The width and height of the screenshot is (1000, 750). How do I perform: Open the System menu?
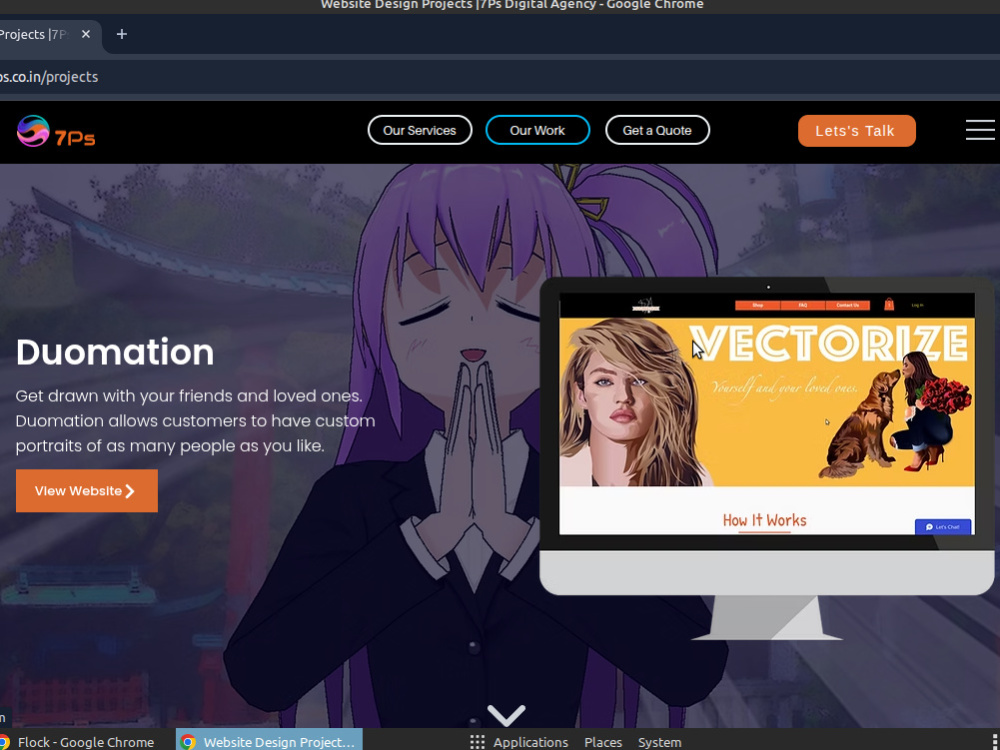point(659,742)
